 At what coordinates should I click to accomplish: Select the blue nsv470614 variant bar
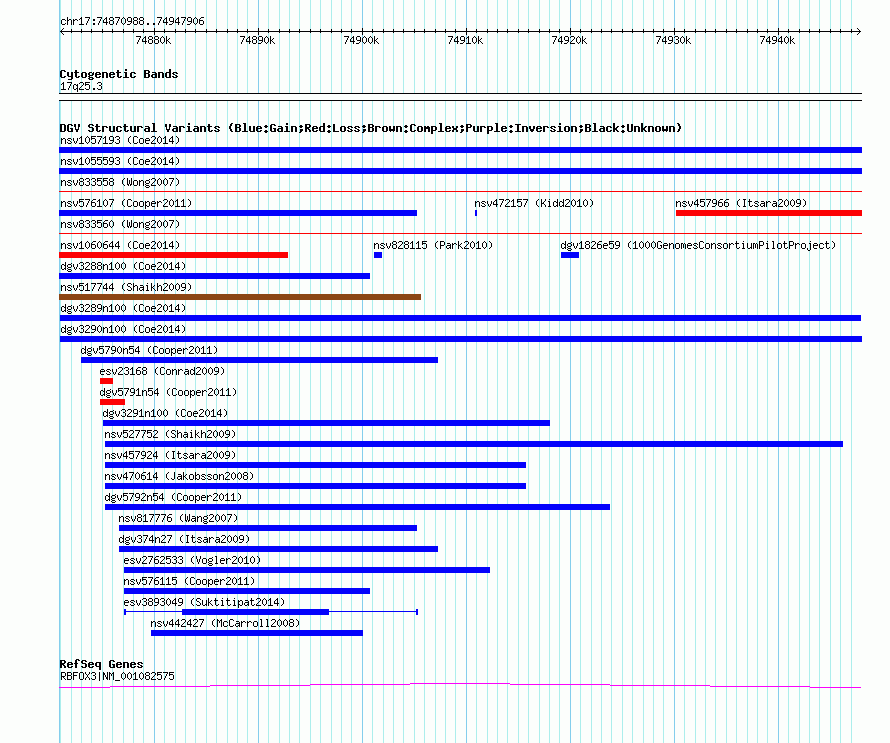click(x=316, y=486)
